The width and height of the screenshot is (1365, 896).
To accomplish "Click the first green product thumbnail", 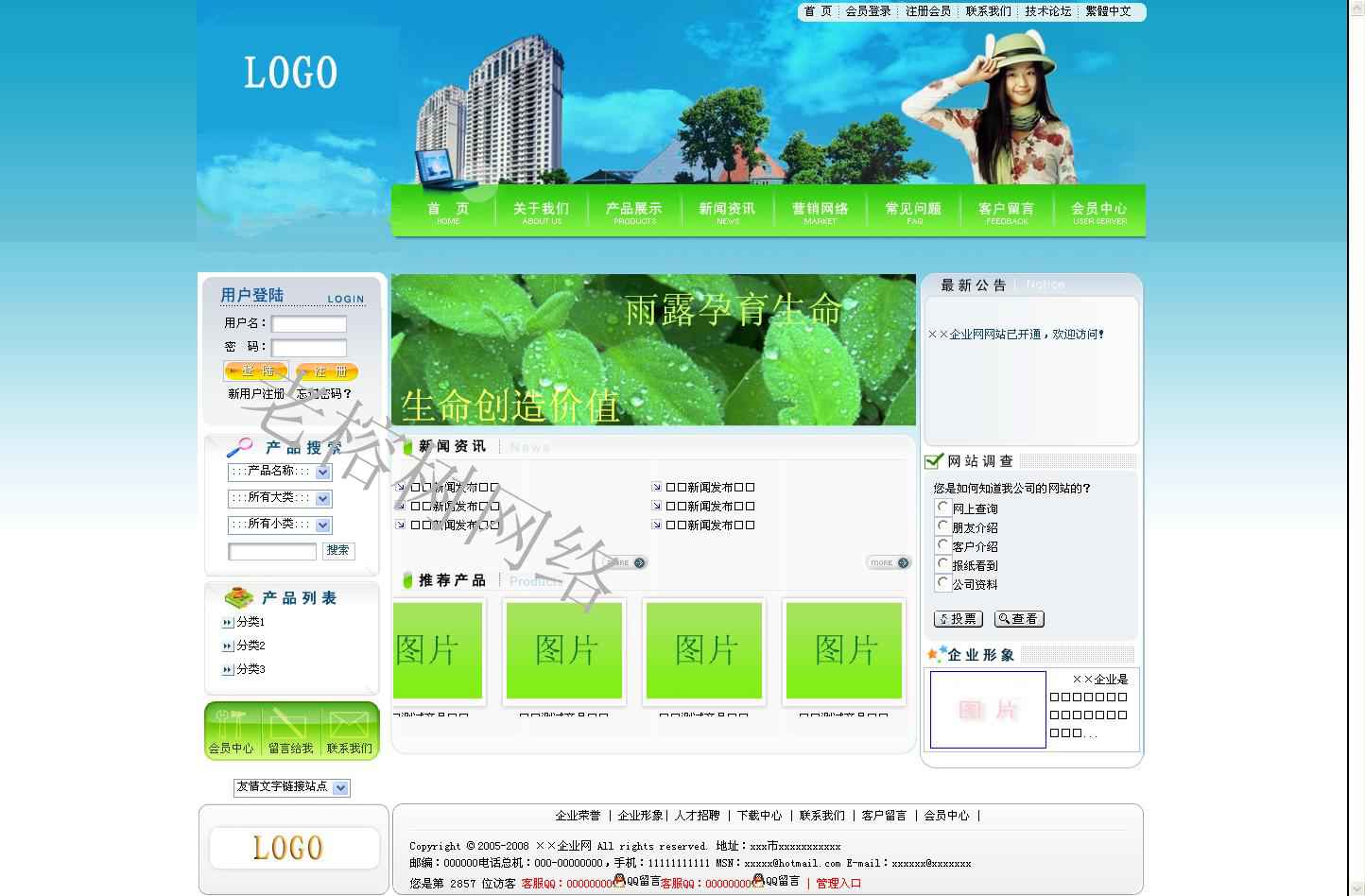I will pyautogui.click(x=438, y=650).
